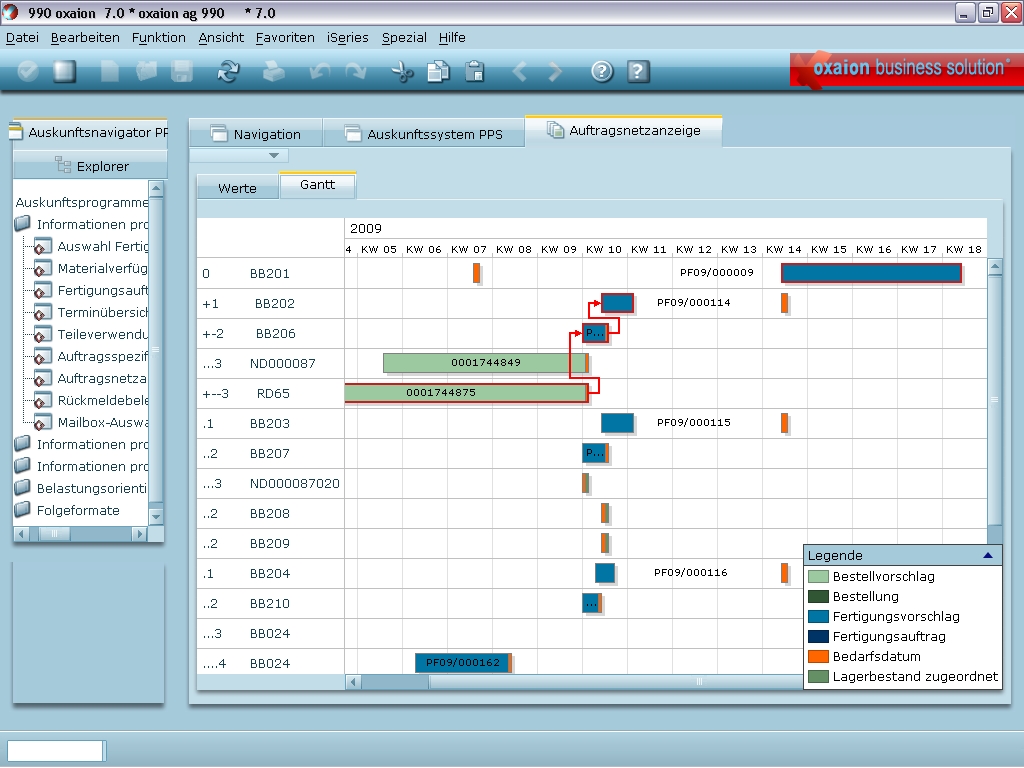Switch to Auskunftssystem PPS tab
This screenshot has height=768, width=1024.
pos(434,134)
